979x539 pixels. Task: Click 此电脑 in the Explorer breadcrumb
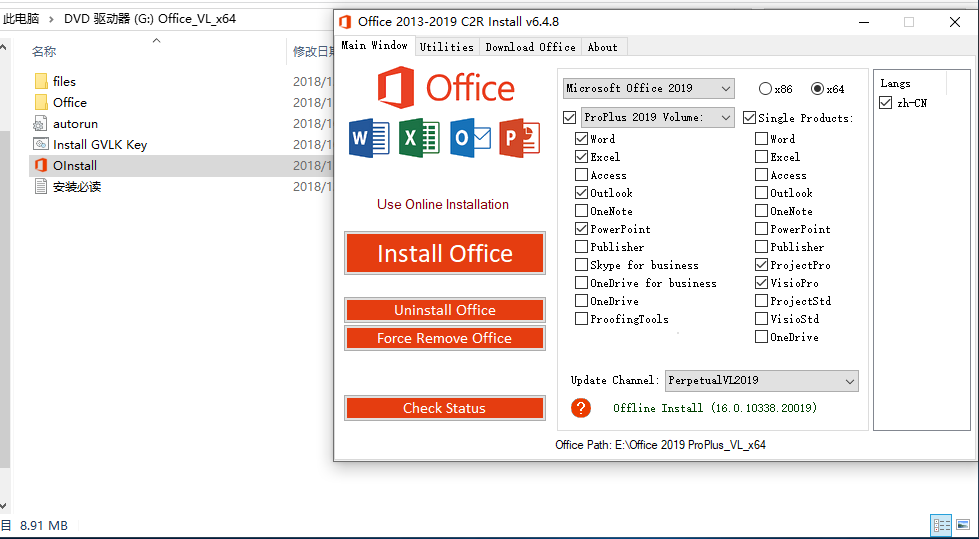point(21,19)
